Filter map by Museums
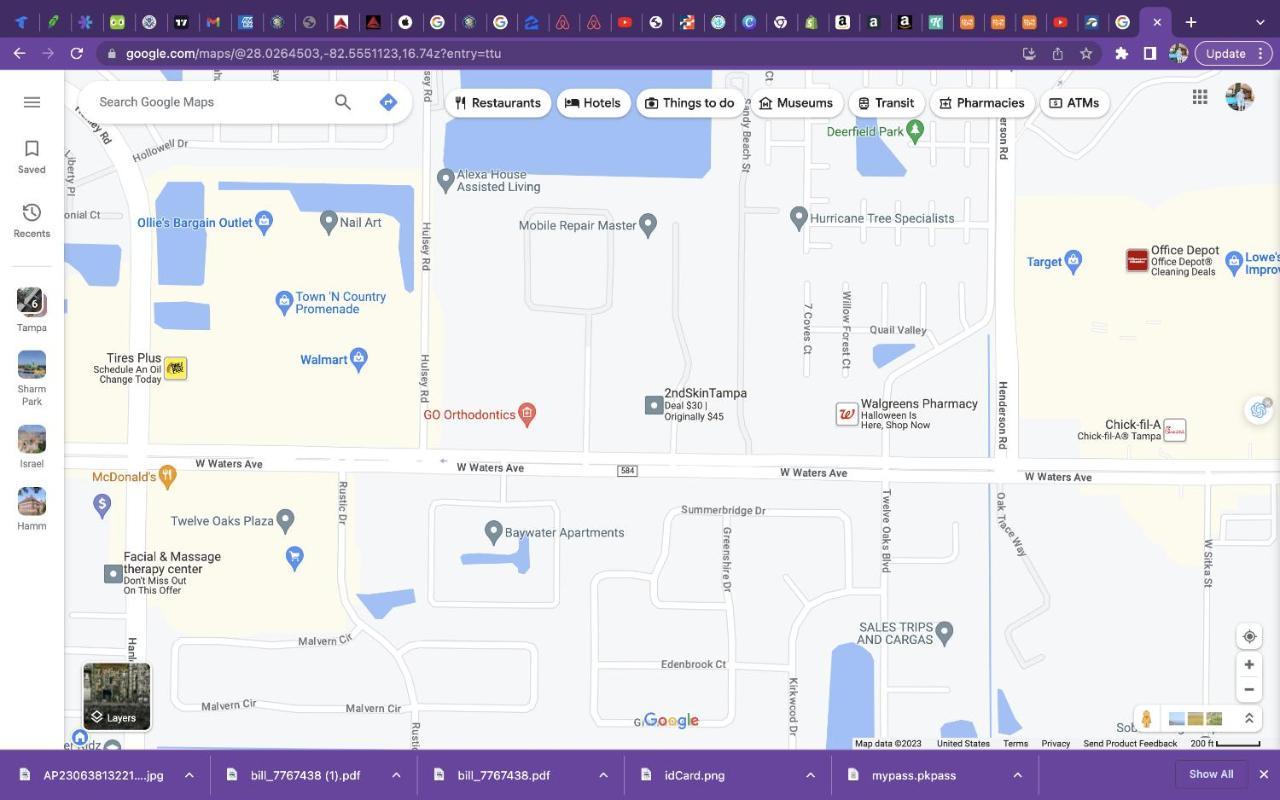The width and height of the screenshot is (1280, 800). (796, 103)
